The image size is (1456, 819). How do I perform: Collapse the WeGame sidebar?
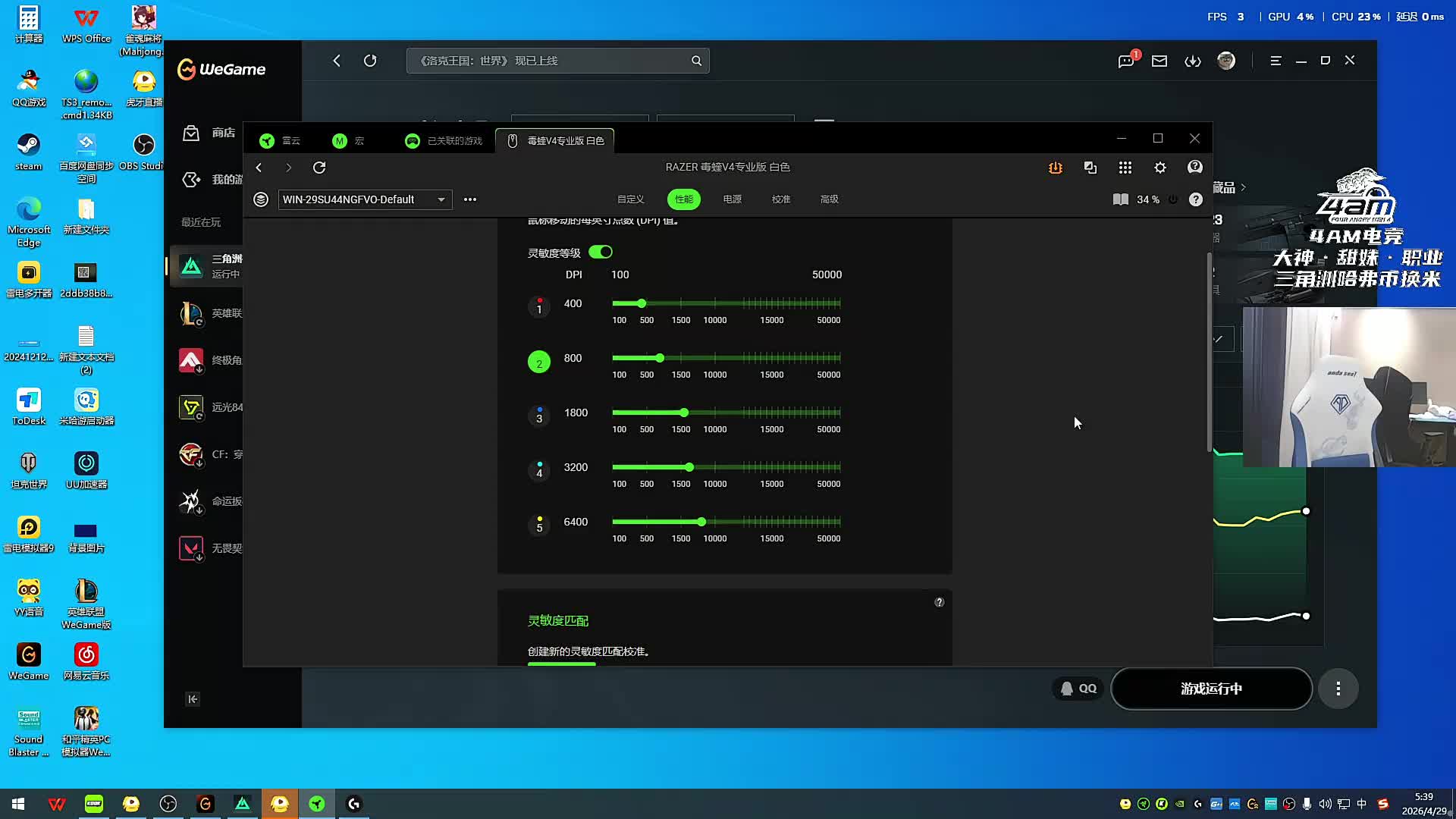tap(193, 699)
